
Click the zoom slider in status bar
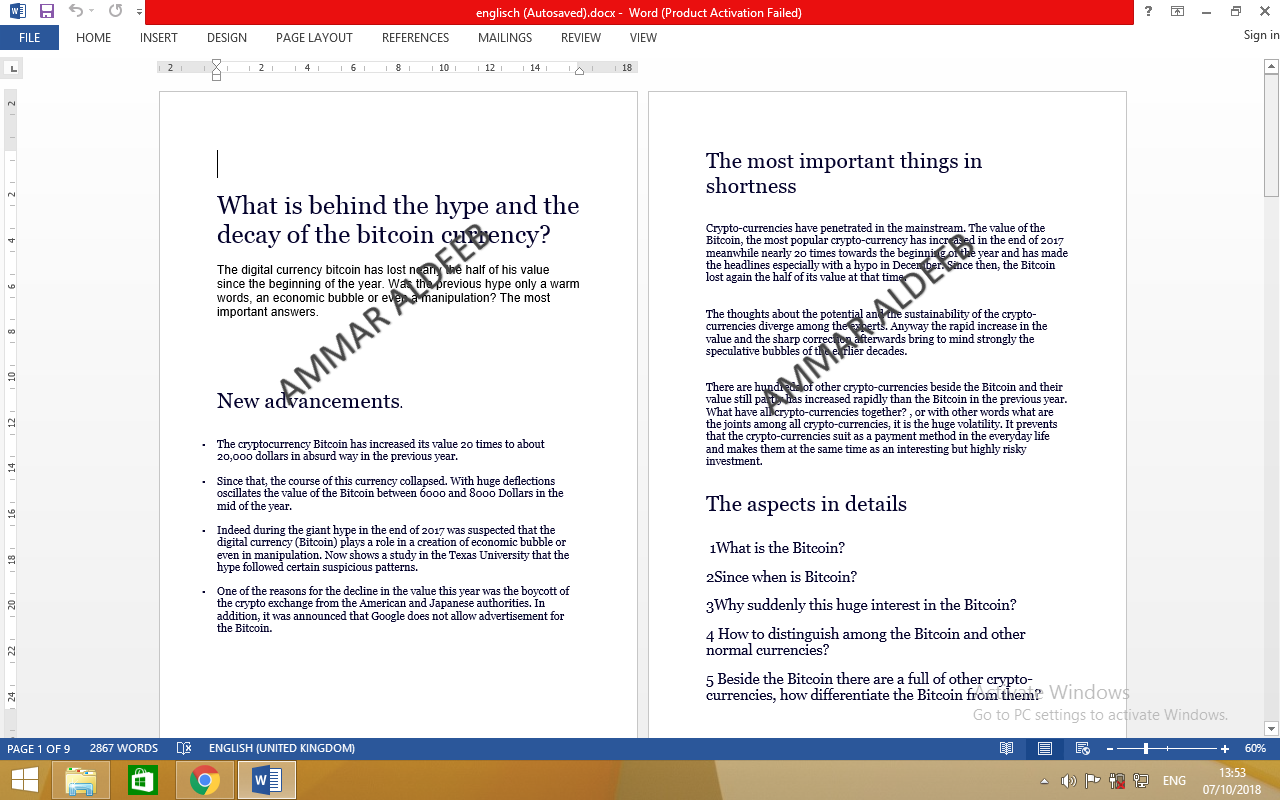click(x=1146, y=748)
